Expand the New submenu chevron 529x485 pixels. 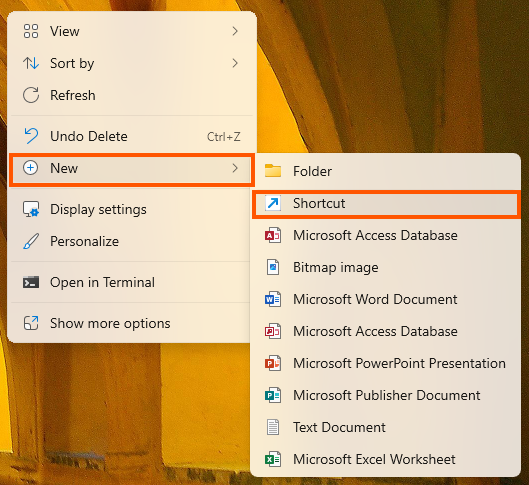(x=235, y=168)
